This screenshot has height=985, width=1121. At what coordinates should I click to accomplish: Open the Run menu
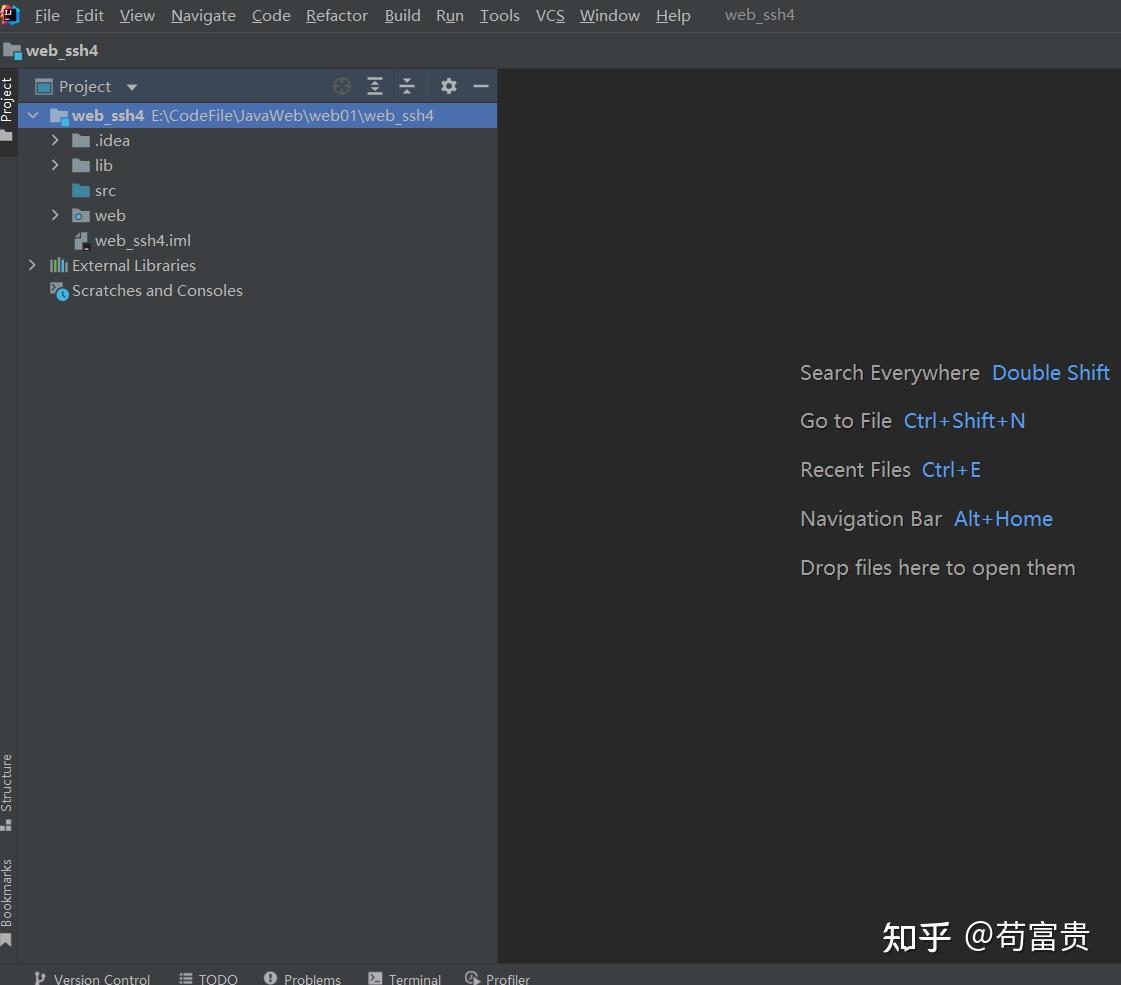(x=450, y=16)
